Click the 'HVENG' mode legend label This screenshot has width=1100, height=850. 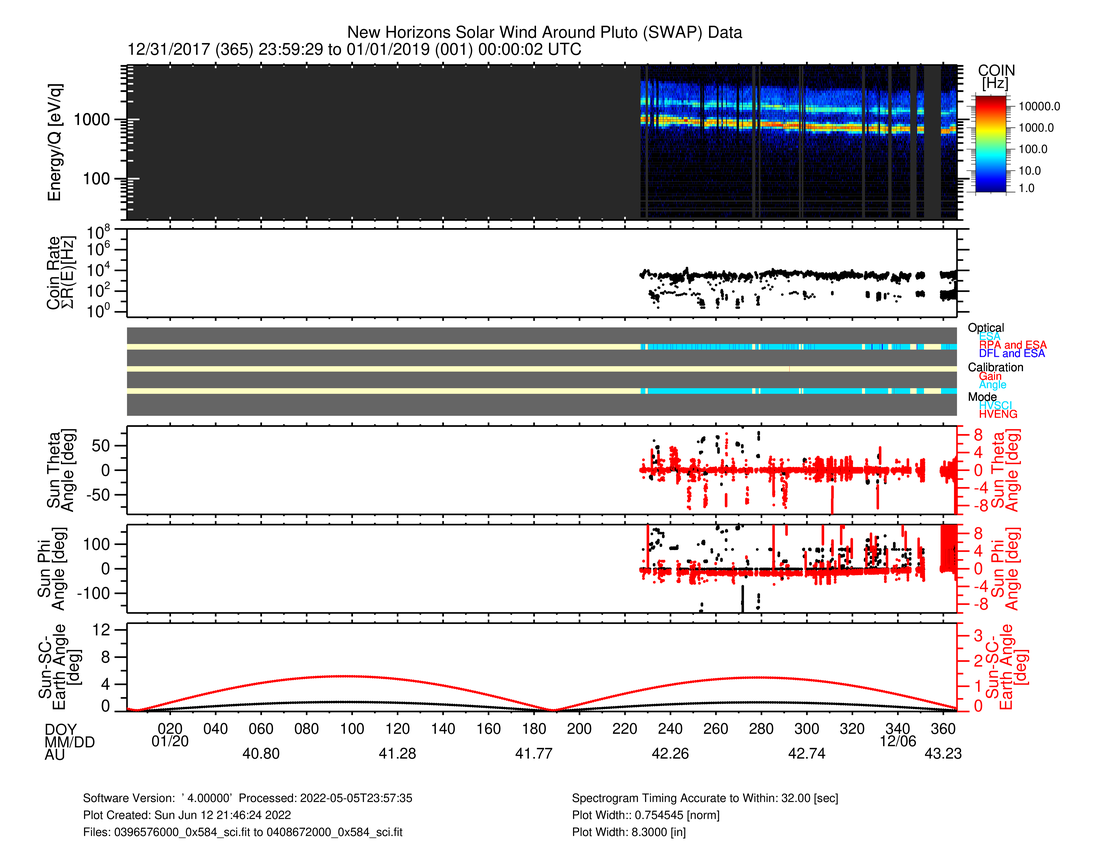[1000, 413]
